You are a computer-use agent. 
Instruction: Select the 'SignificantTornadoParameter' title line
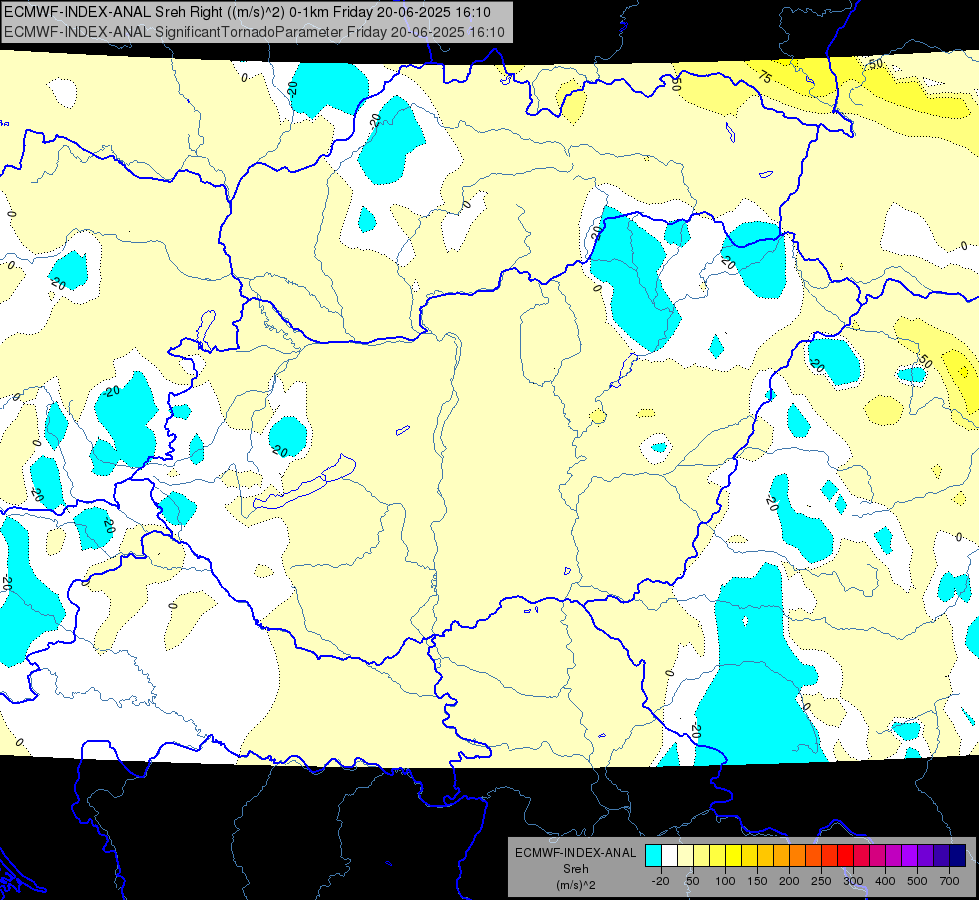coord(254,32)
